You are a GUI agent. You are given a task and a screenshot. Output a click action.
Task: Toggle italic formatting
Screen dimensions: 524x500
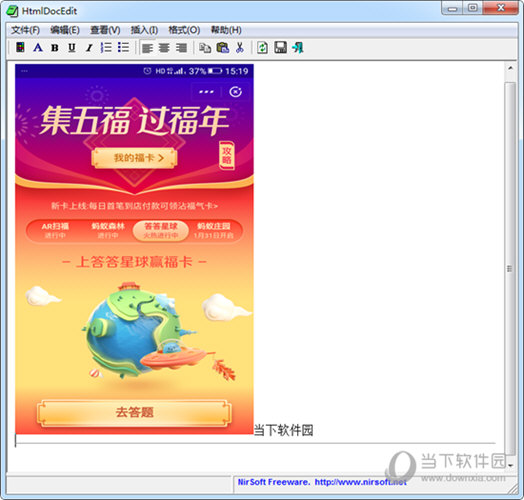coord(89,48)
